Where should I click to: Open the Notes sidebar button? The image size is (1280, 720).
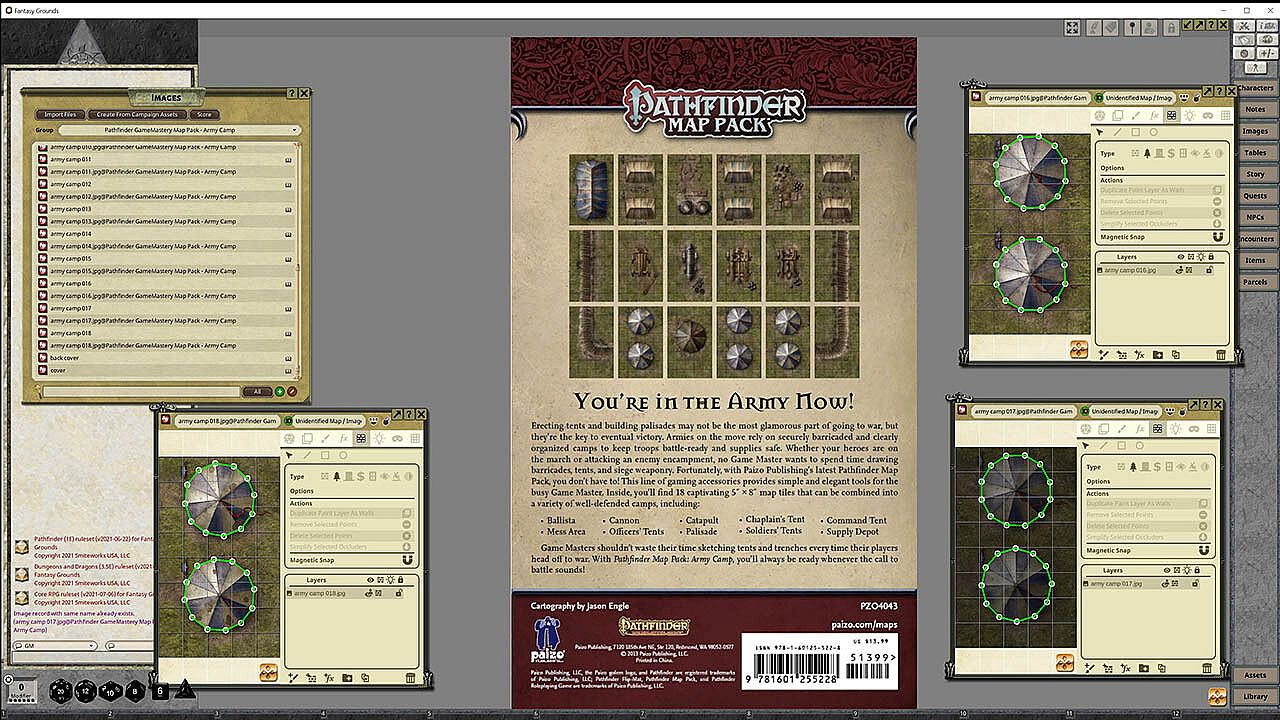(x=1255, y=109)
